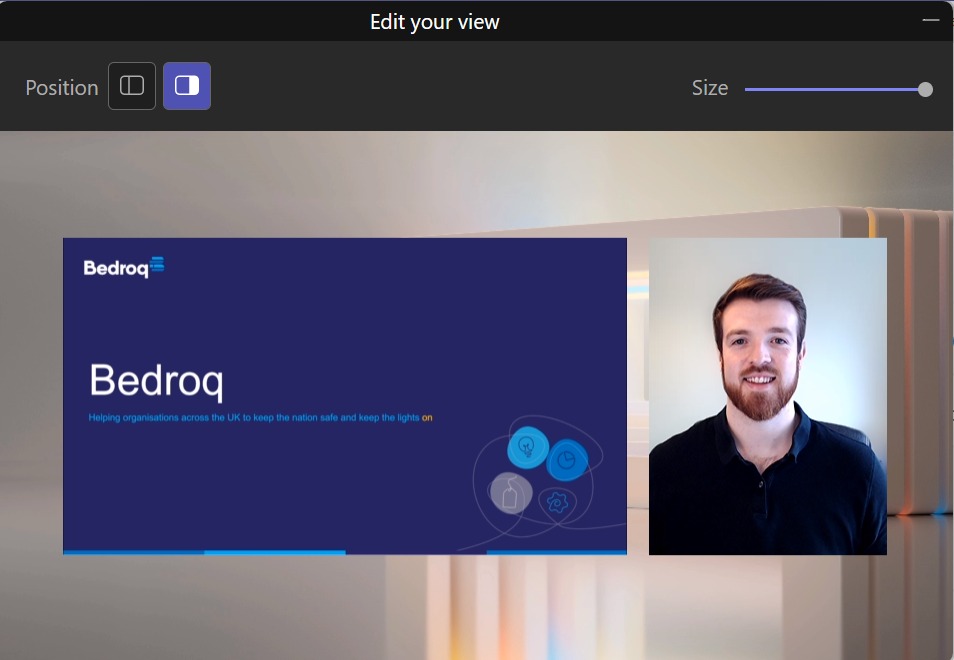Click the Size label
This screenshot has height=660, width=954.
[709, 88]
